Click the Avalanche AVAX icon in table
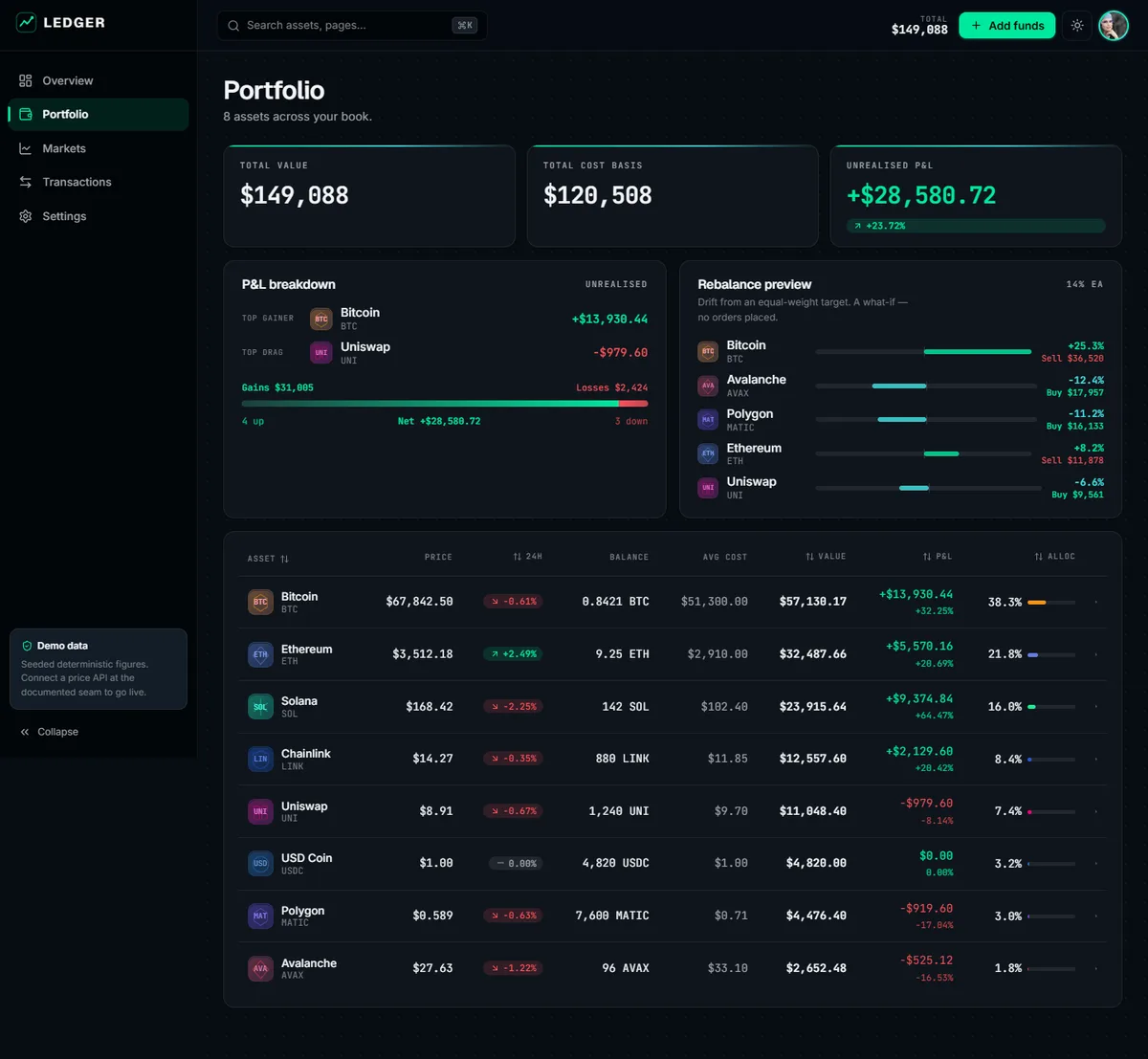The height and width of the screenshot is (1059, 1148). point(260,968)
